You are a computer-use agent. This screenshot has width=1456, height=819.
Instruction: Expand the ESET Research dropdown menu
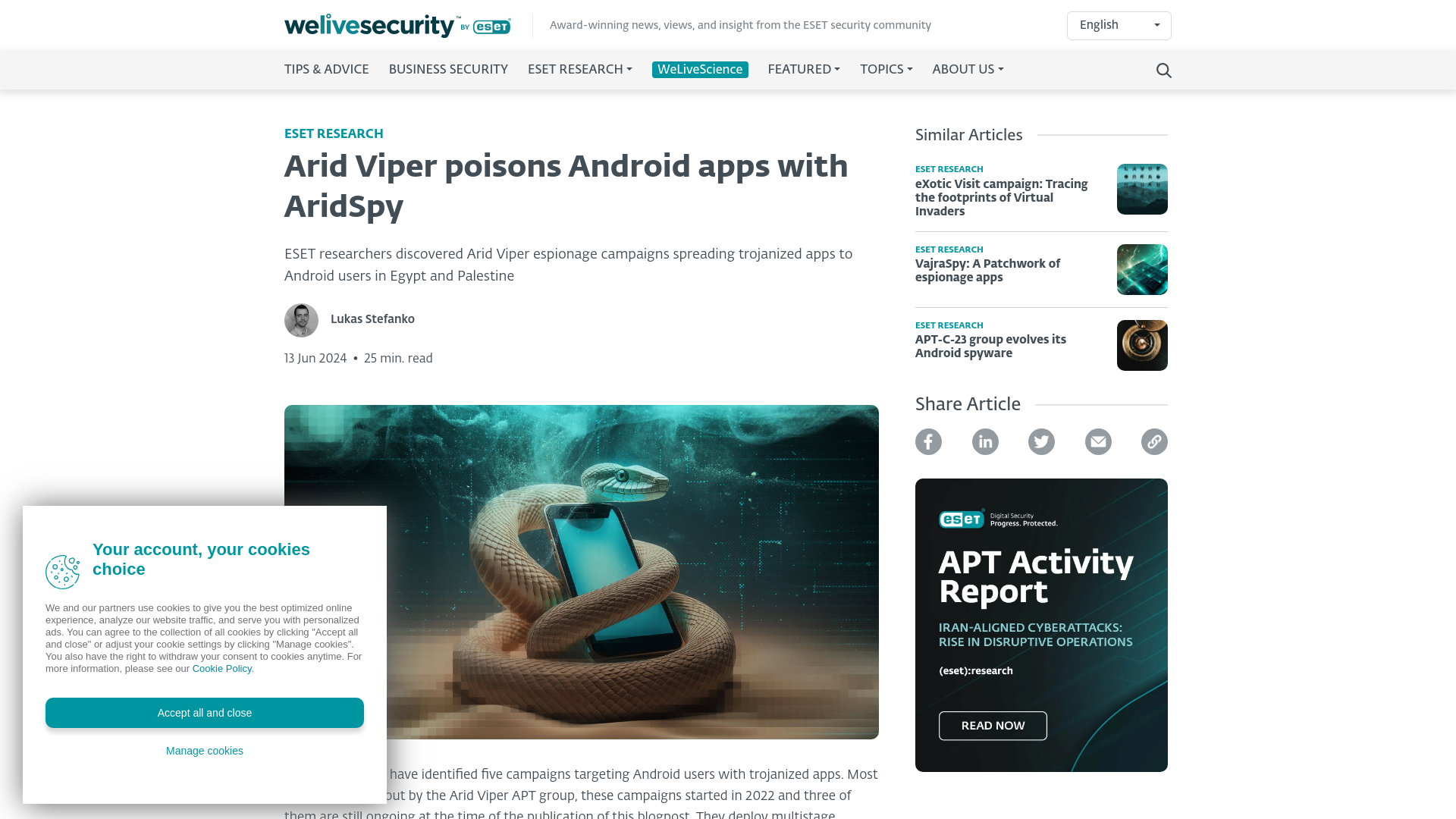pos(579,70)
